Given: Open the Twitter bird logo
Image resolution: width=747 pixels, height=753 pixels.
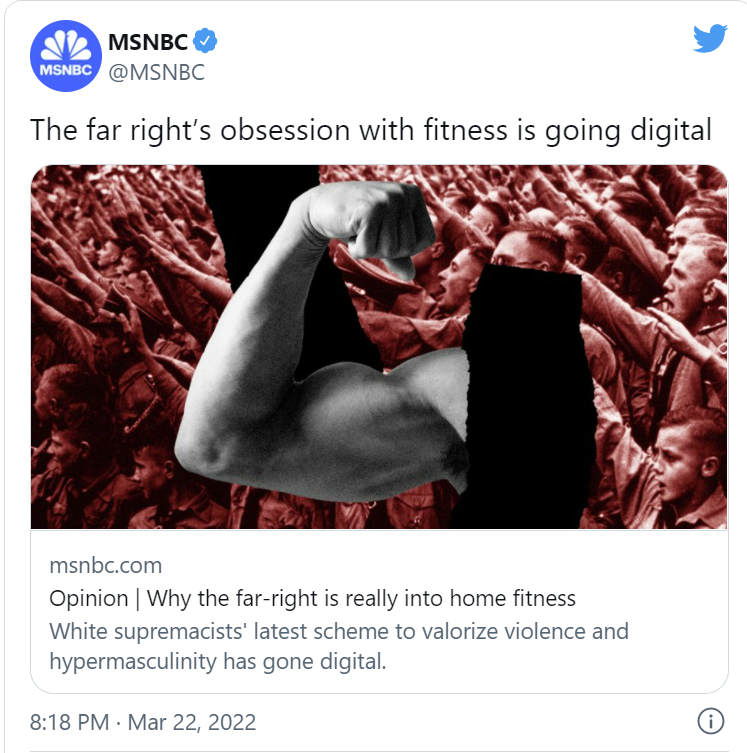Looking at the screenshot, I should coord(710,38).
